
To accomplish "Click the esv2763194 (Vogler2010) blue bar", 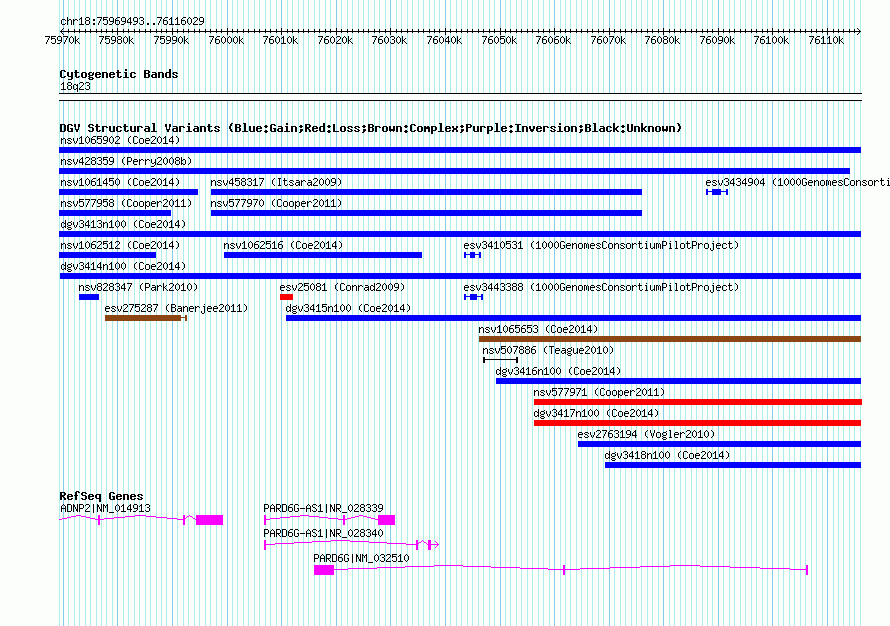I will [719, 444].
